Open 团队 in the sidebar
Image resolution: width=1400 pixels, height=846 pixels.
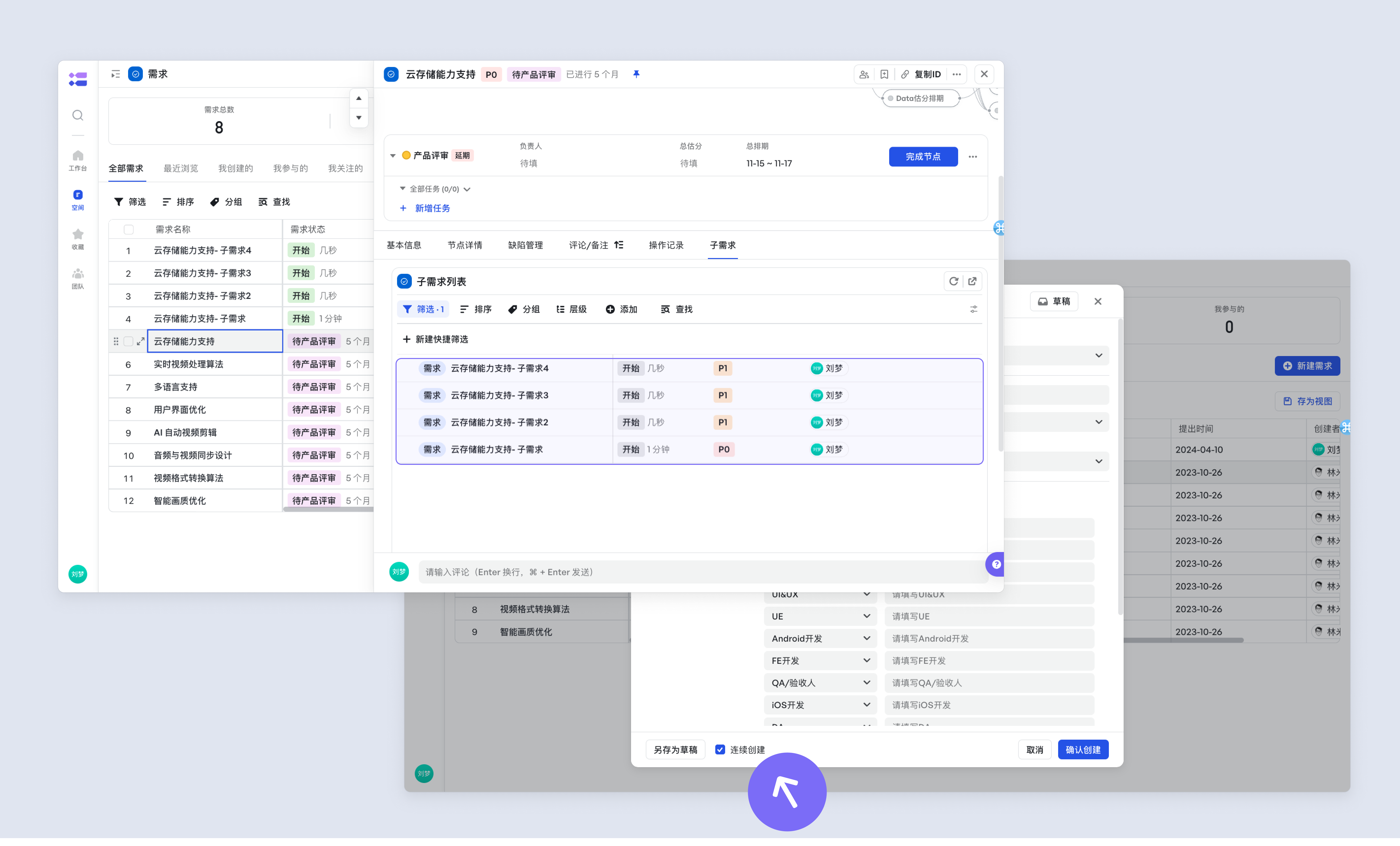[78, 279]
